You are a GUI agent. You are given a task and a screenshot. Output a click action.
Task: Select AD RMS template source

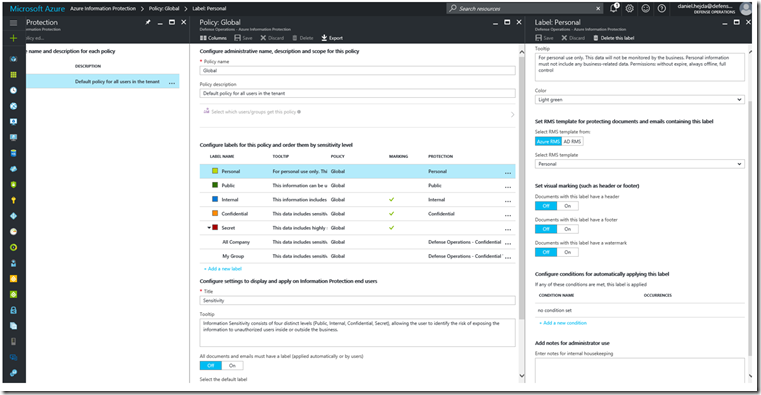pyautogui.click(x=572, y=141)
